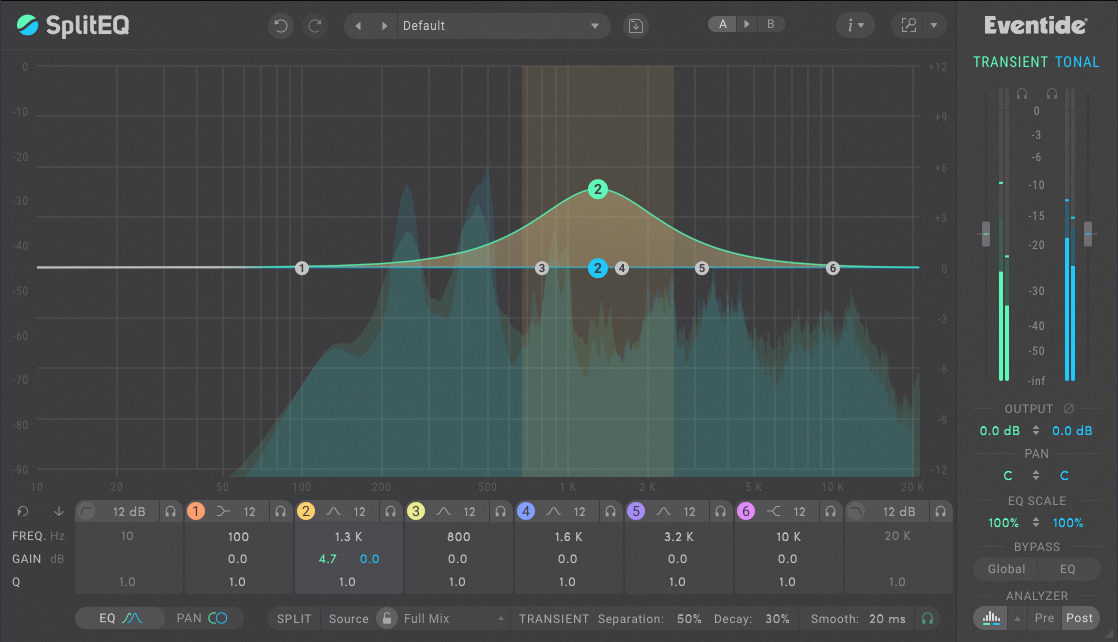
Task: Audition the split with the teal headphone icon
Action: [927, 618]
